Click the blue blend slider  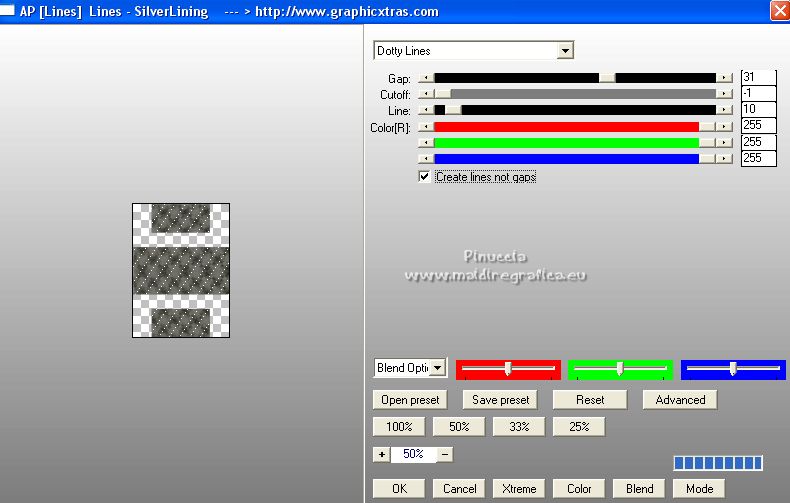(x=733, y=369)
